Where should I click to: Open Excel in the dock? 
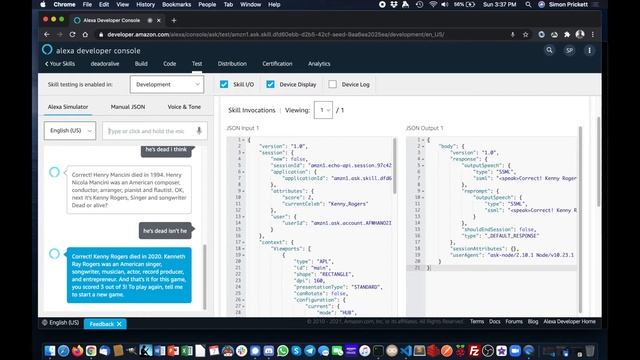[x=187, y=351]
